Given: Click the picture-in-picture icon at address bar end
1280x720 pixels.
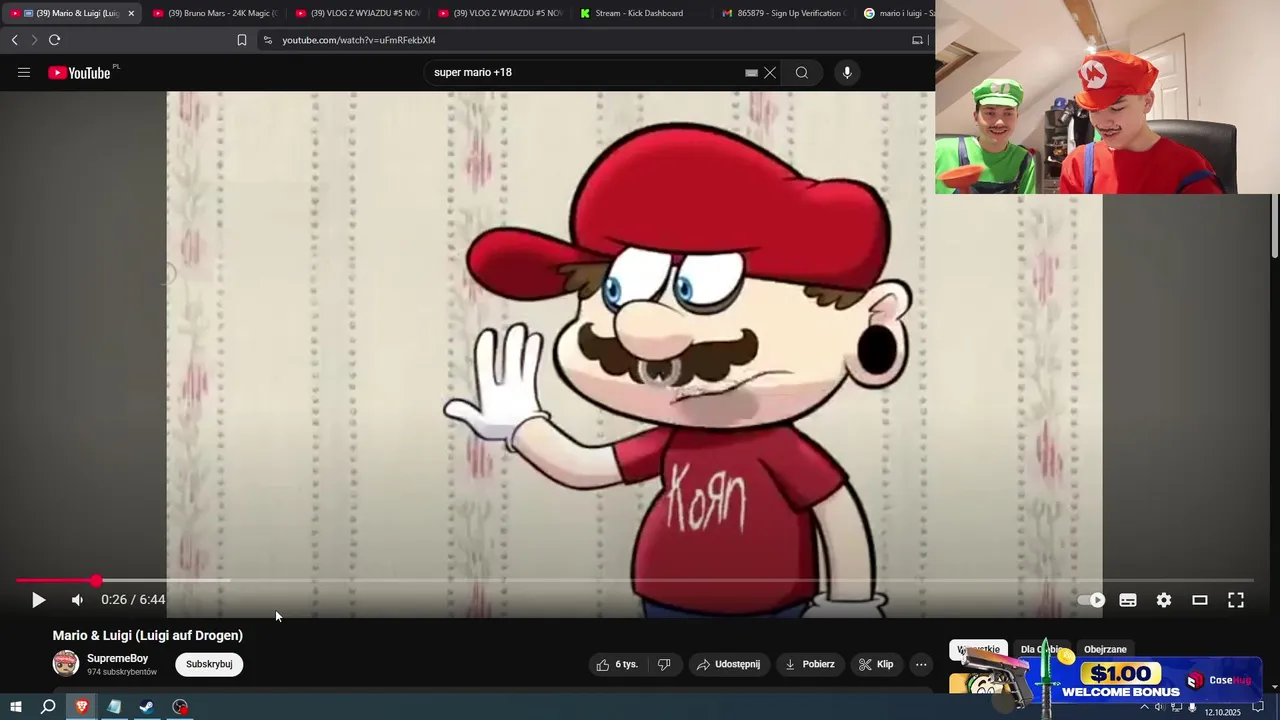Looking at the screenshot, I should (917, 40).
